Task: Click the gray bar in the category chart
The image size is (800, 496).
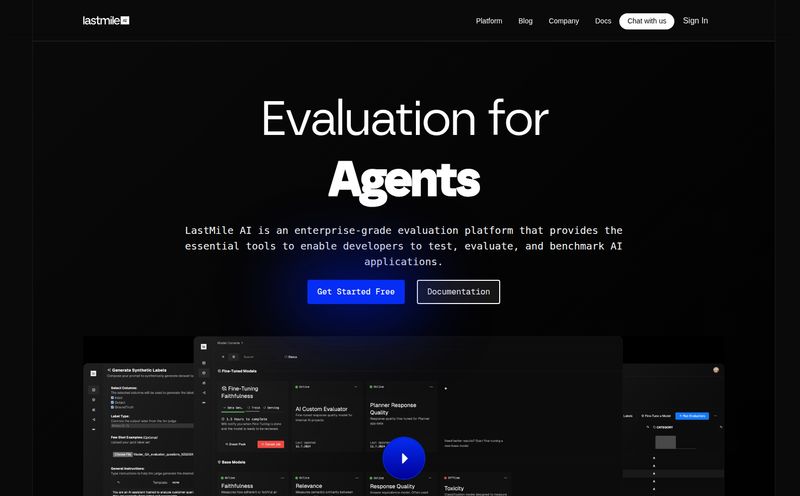Action: pos(665,442)
